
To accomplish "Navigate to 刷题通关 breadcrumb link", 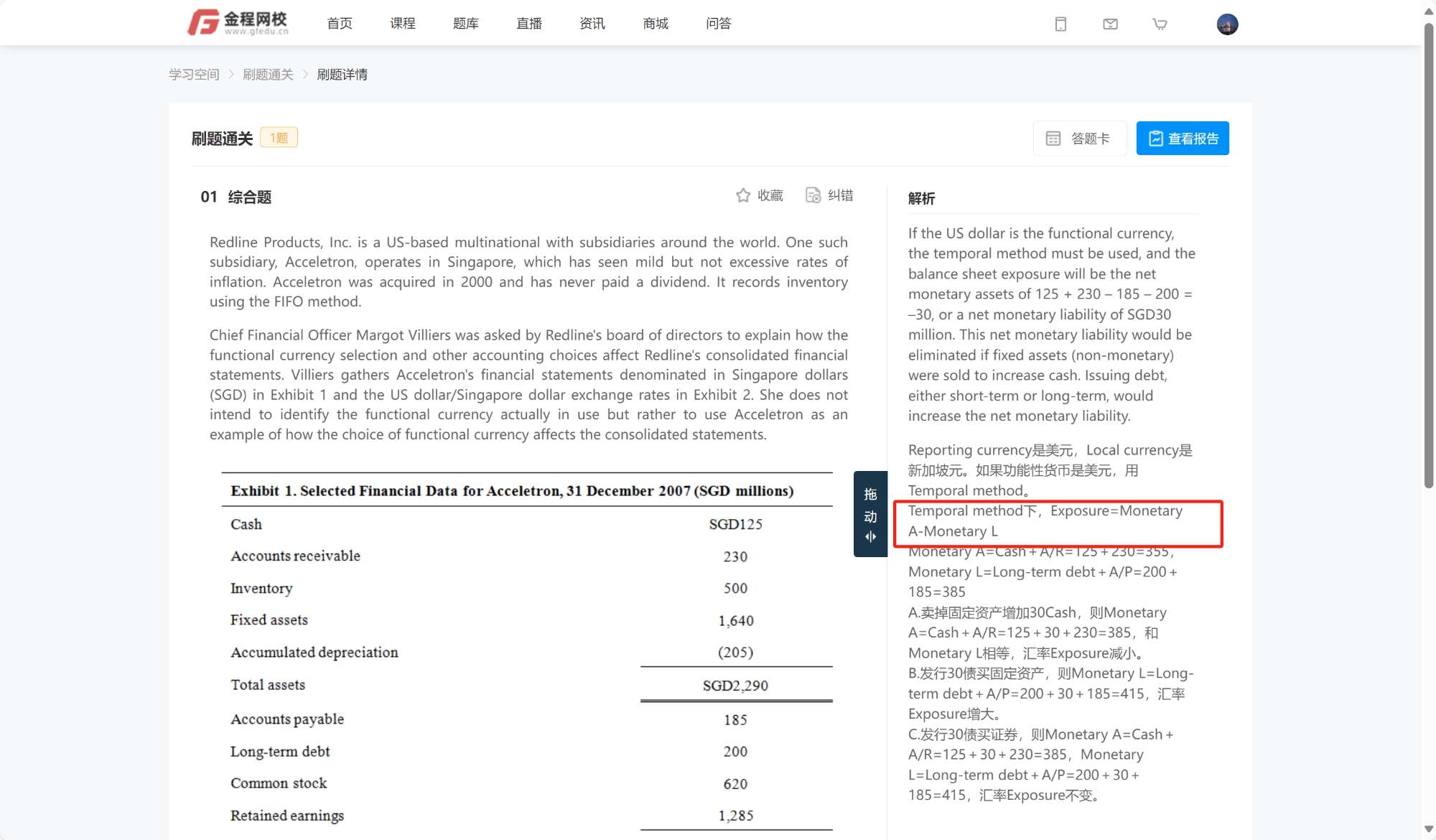I will [x=268, y=75].
